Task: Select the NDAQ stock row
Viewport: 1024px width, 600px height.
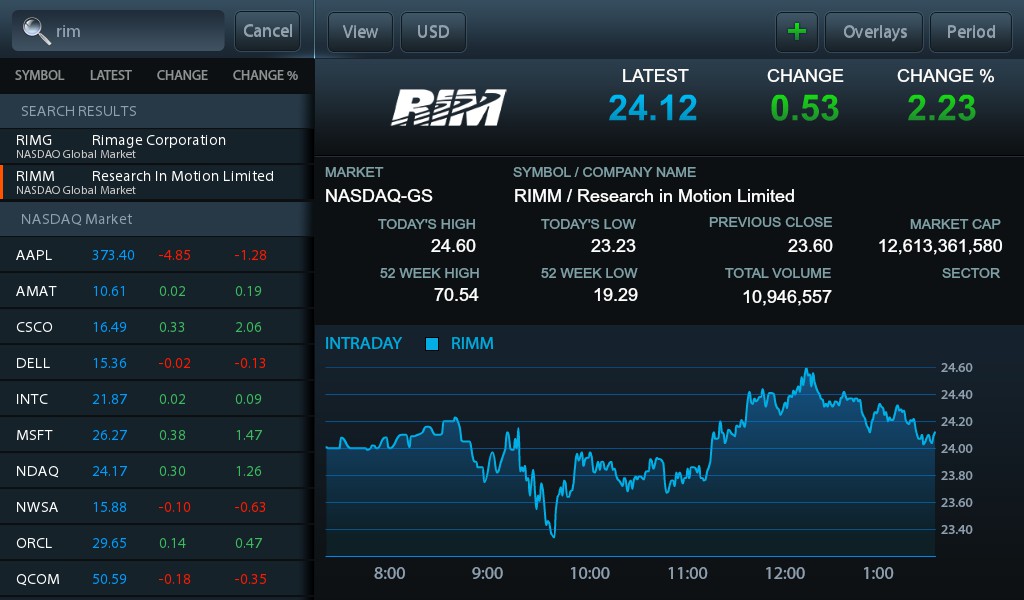Action: 157,471
